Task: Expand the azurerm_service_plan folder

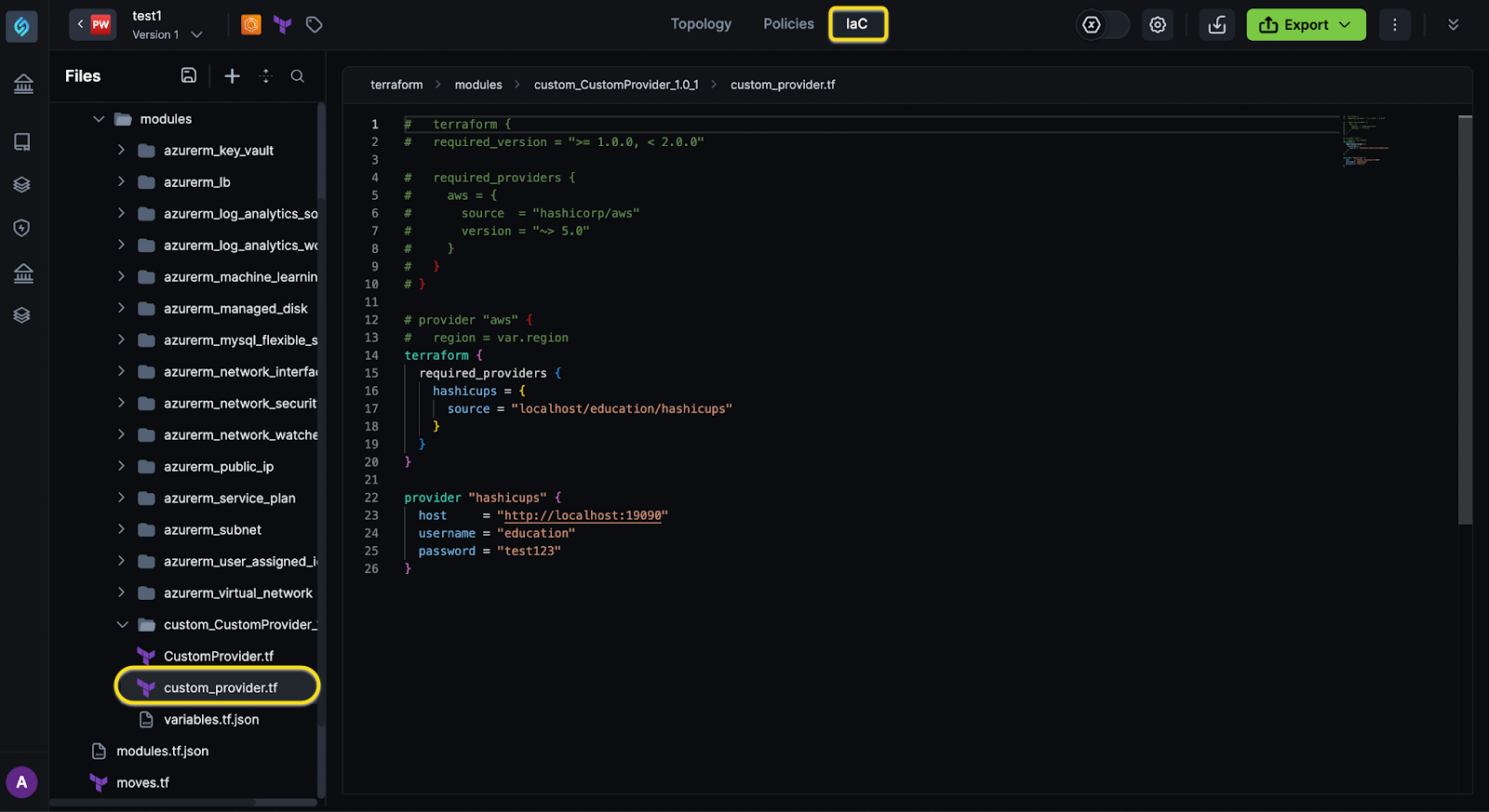Action: point(121,498)
